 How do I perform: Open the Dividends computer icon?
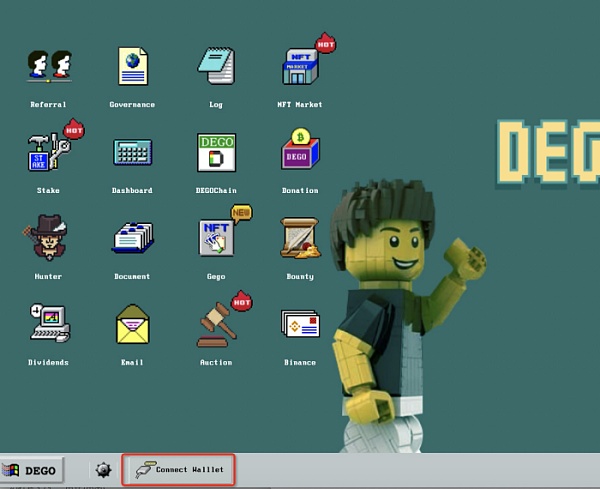point(48,324)
